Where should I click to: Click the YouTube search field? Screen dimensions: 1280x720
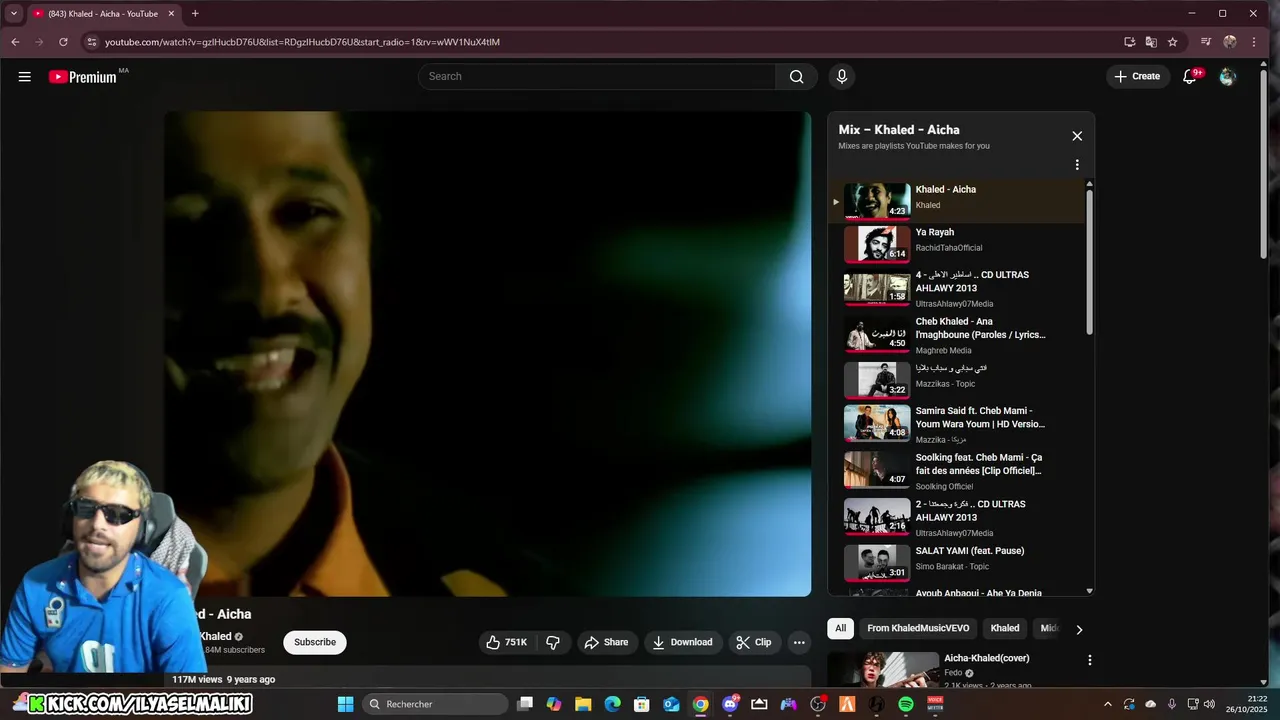pyautogui.click(x=597, y=76)
